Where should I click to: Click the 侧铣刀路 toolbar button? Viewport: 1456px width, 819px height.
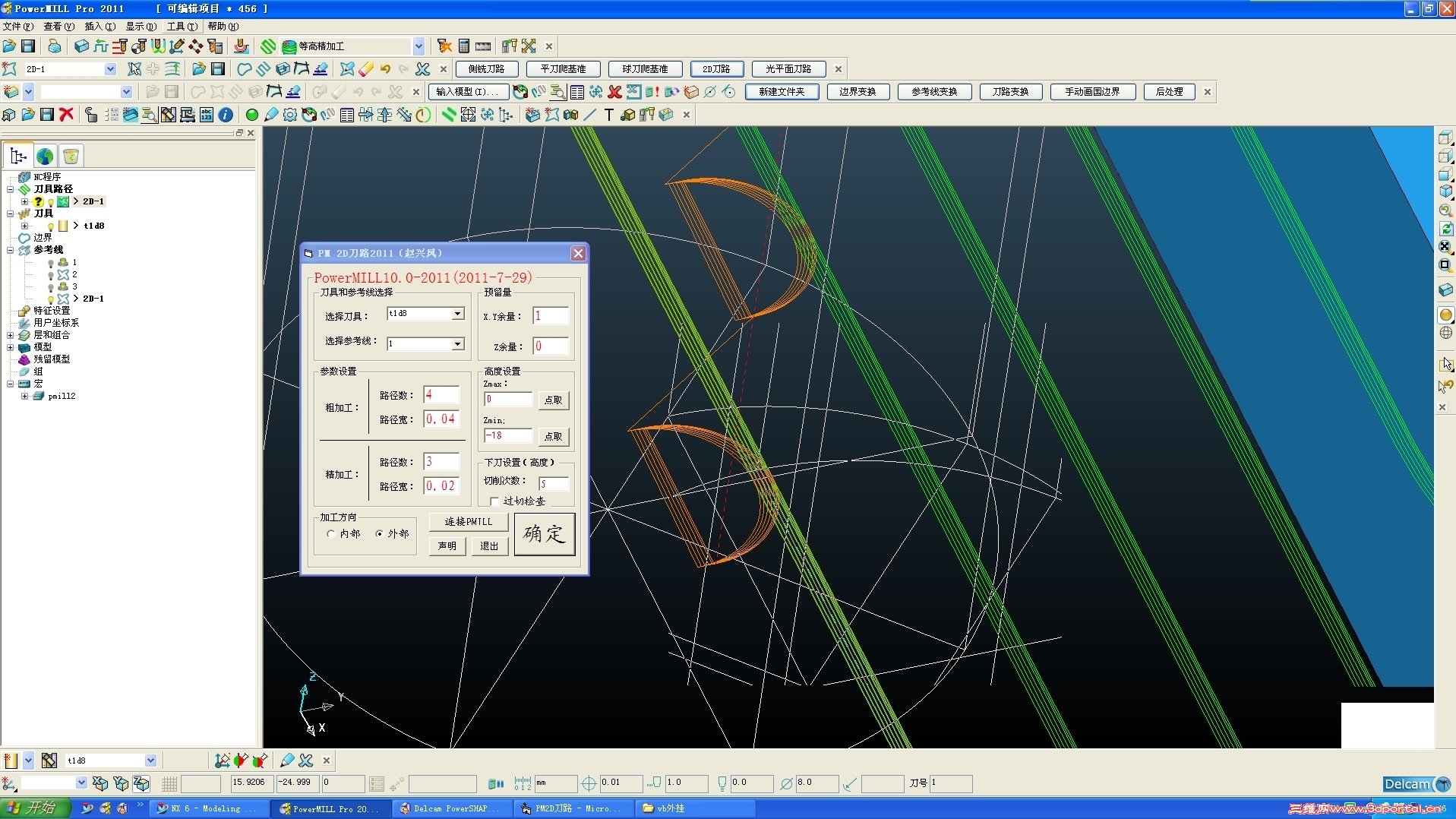(x=487, y=69)
